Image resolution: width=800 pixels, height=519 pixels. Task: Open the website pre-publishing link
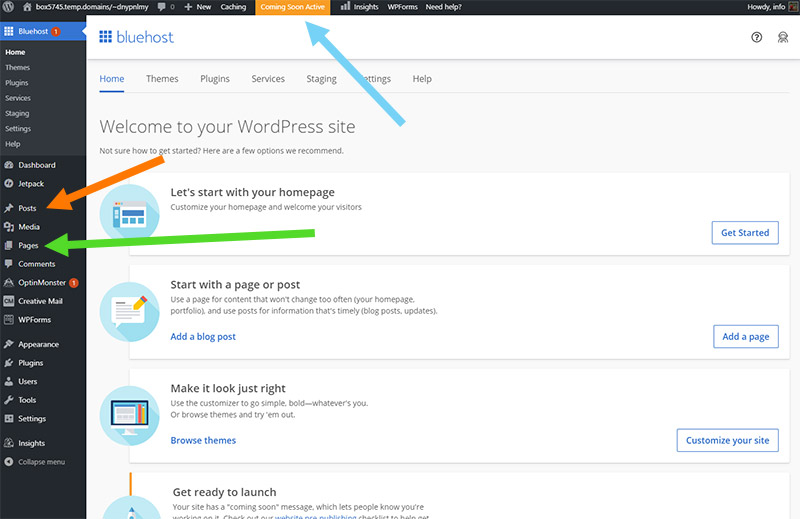pyautogui.click(x=316, y=516)
